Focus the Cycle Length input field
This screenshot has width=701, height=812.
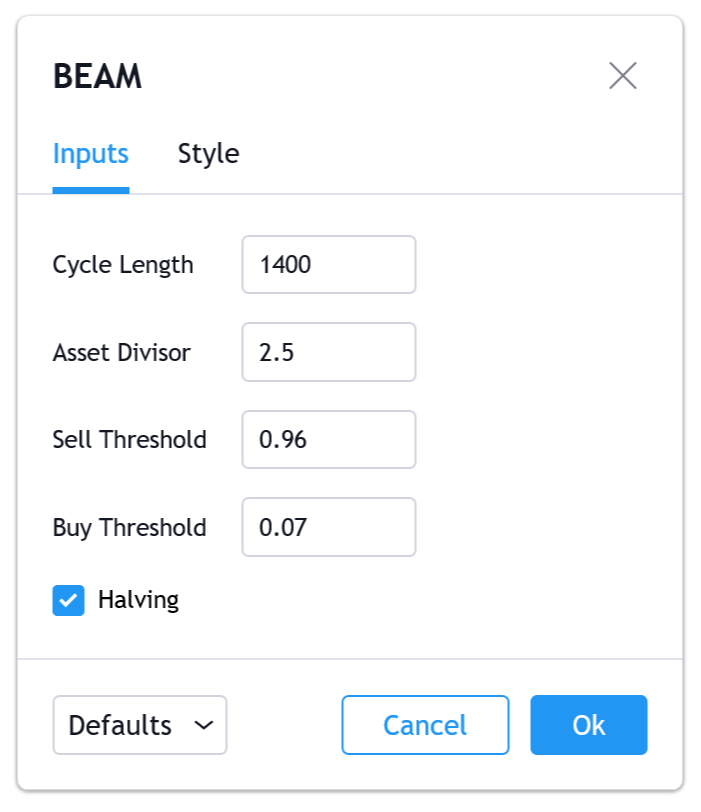tap(328, 265)
